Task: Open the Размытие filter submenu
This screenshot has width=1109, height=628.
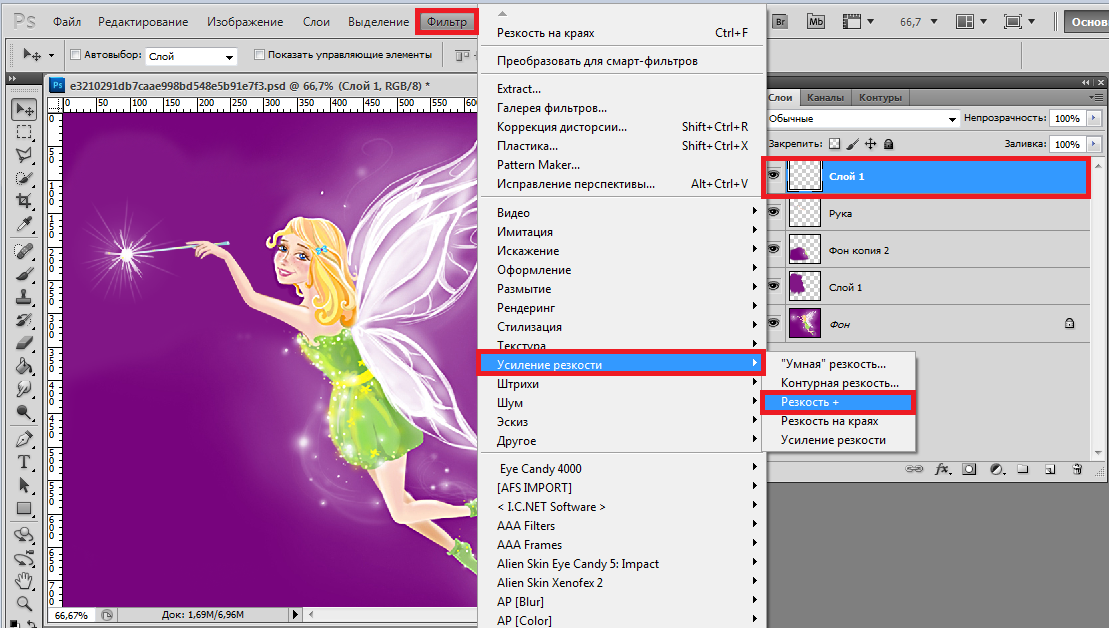Action: (x=622, y=289)
